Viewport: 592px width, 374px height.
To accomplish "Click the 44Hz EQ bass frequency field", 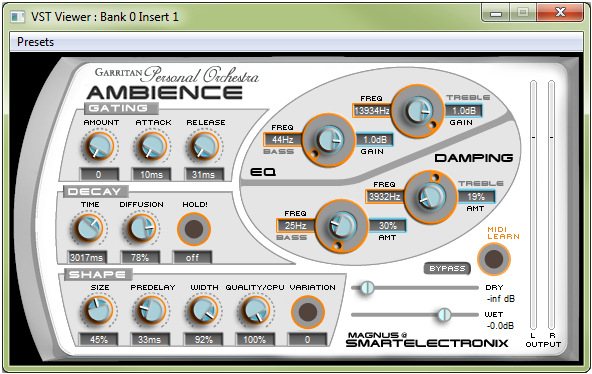I will click(283, 140).
